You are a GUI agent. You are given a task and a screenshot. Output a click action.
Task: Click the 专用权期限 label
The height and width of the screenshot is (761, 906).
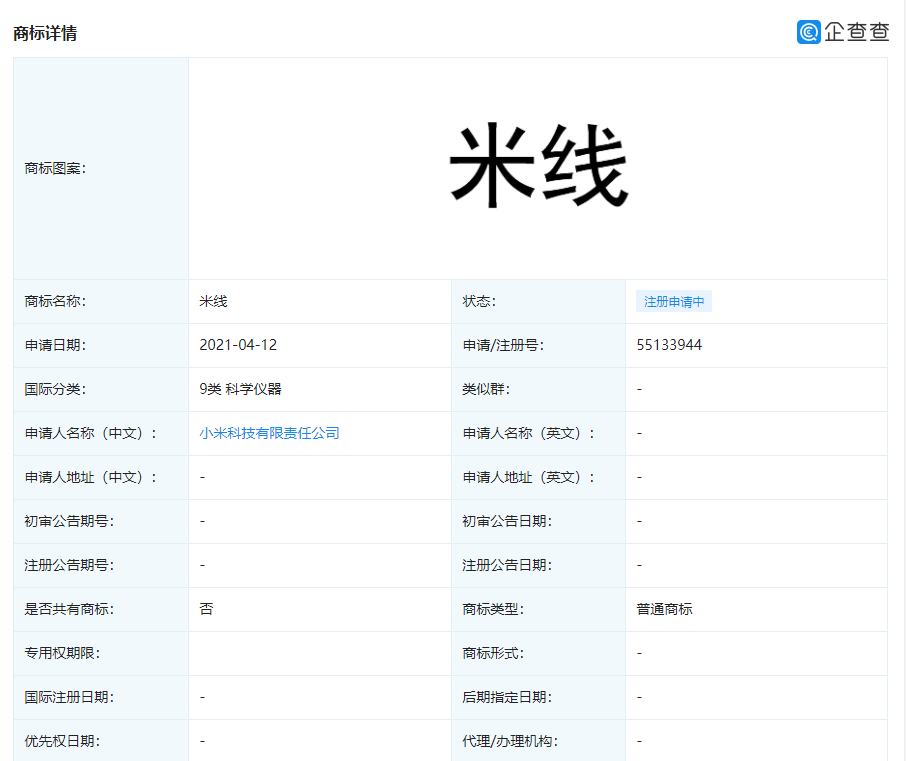tap(62, 653)
